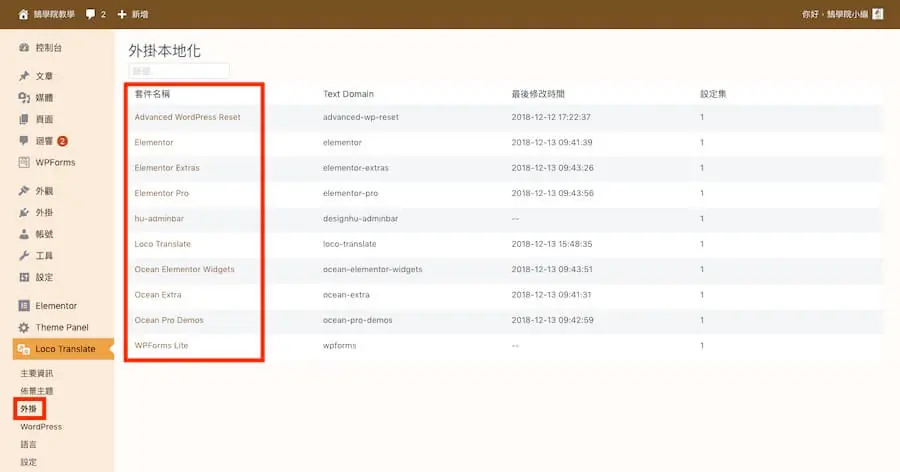Click the media library icon in sidebar

tap(24, 98)
